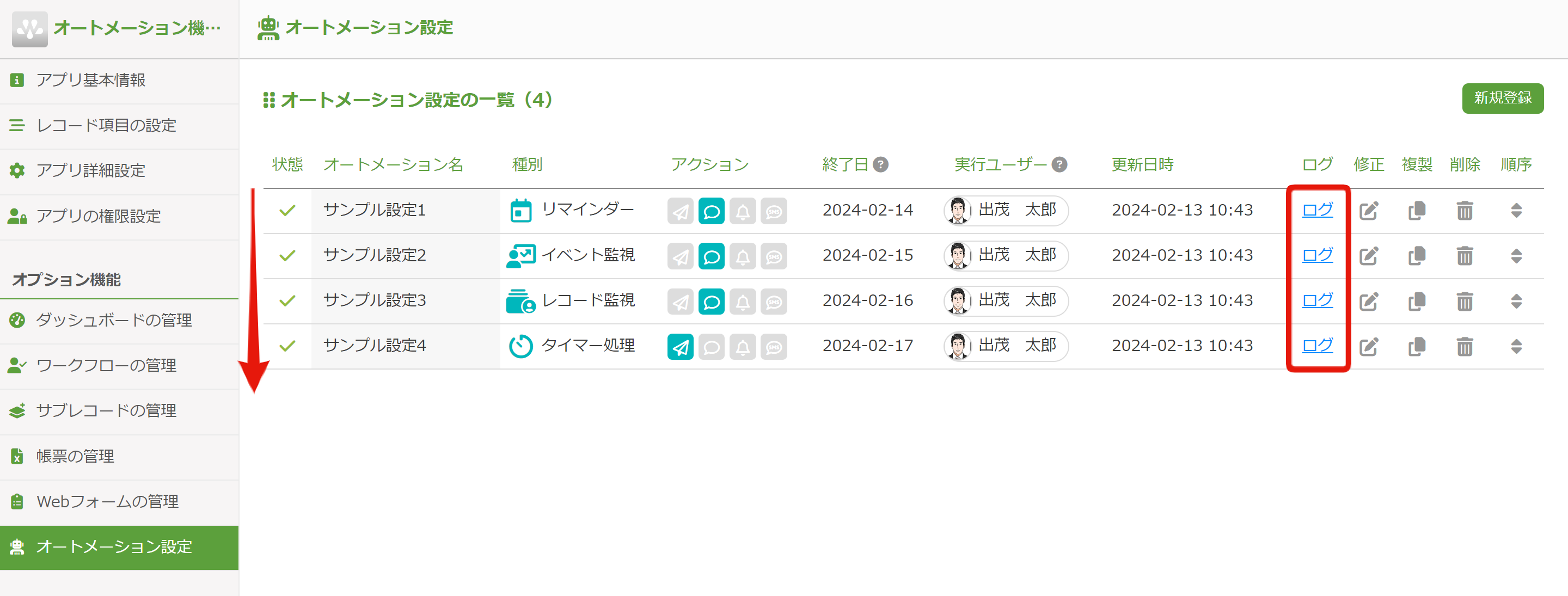Screen dimensions: 1568x596
Task: Click the help icon next to 実行ユーザー column
Action: [1059, 164]
